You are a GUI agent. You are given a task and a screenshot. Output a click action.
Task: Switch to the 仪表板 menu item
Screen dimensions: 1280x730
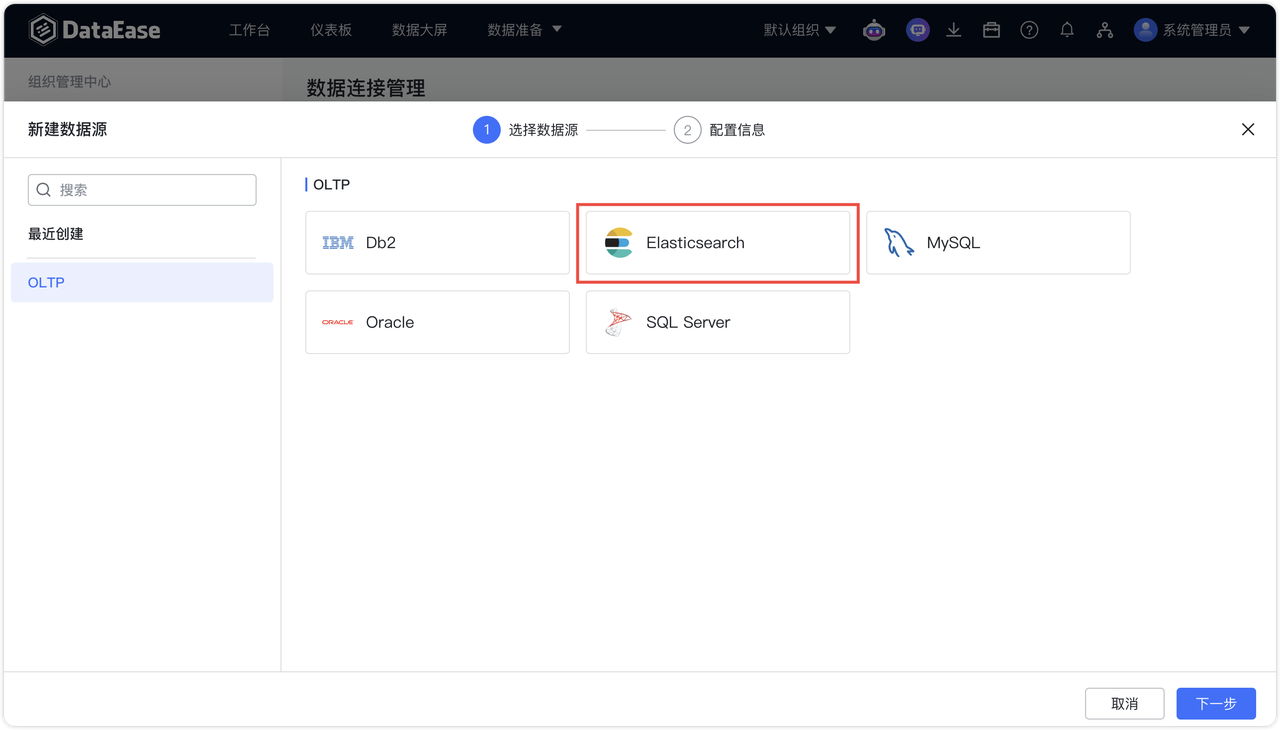pyautogui.click(x=331, y=29)
